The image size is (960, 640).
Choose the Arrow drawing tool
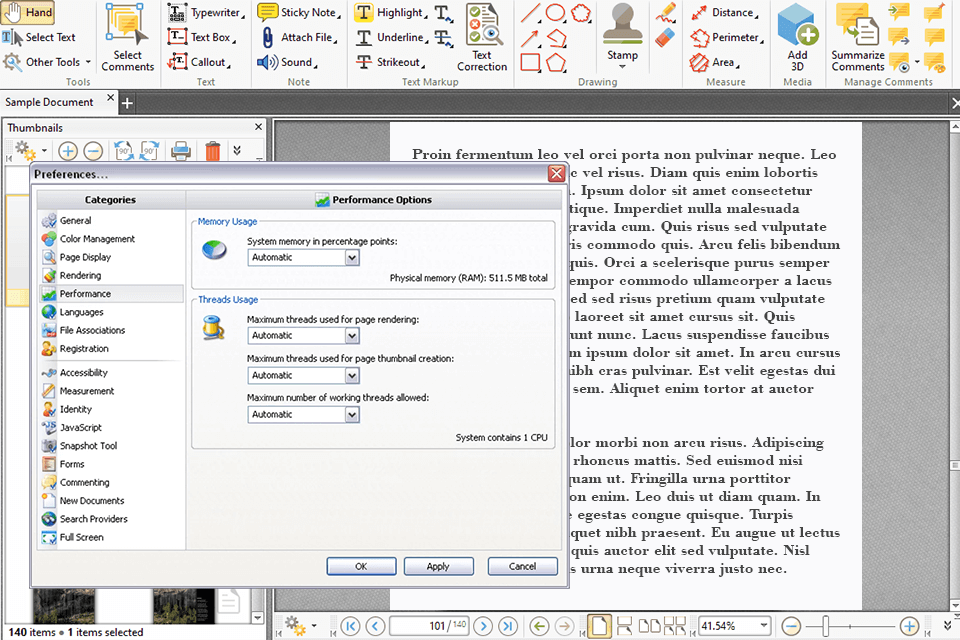click(x=530, y=38)
